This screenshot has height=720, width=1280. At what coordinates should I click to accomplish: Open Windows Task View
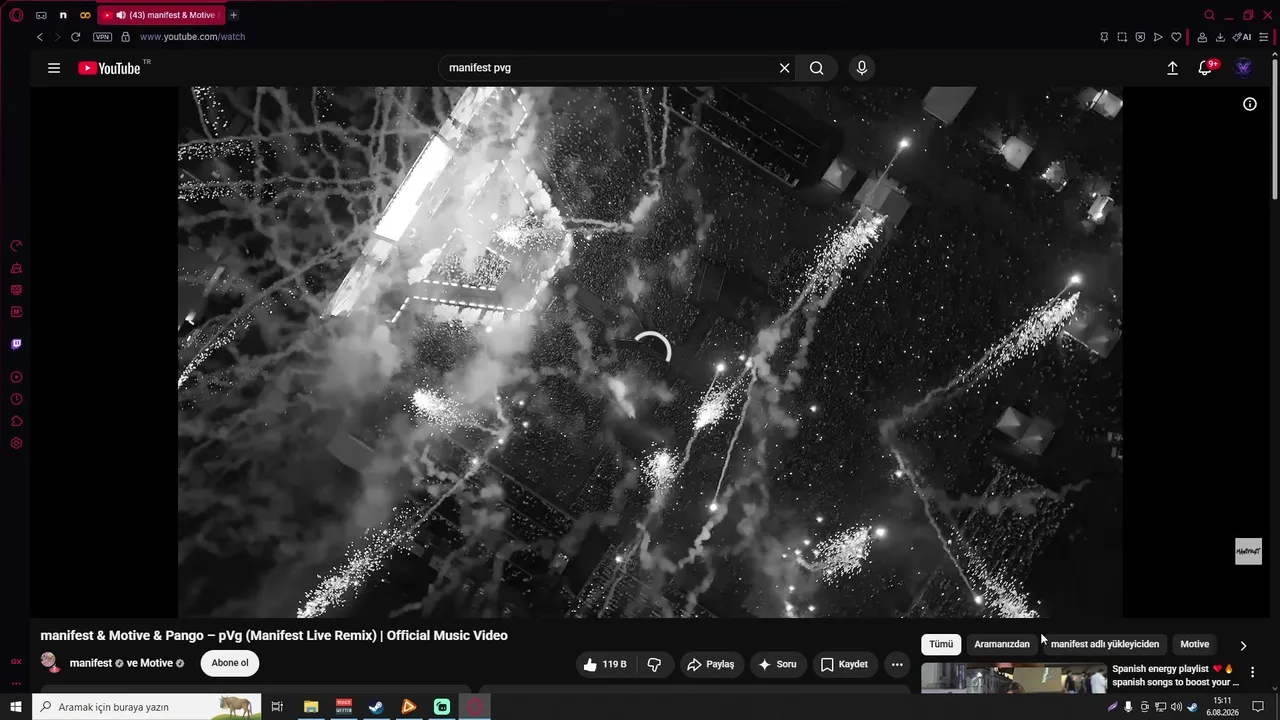pos(277,707)
